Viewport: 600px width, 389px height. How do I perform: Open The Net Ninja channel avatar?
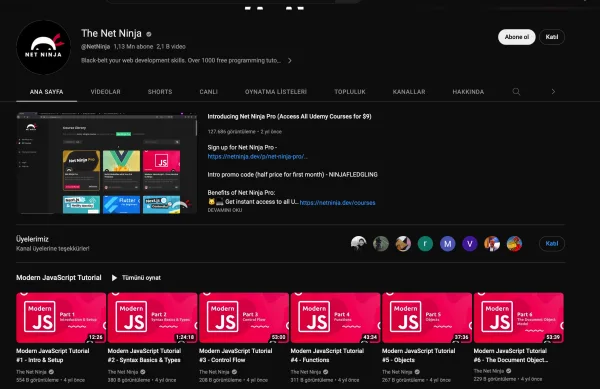click(x=44, y=47)
